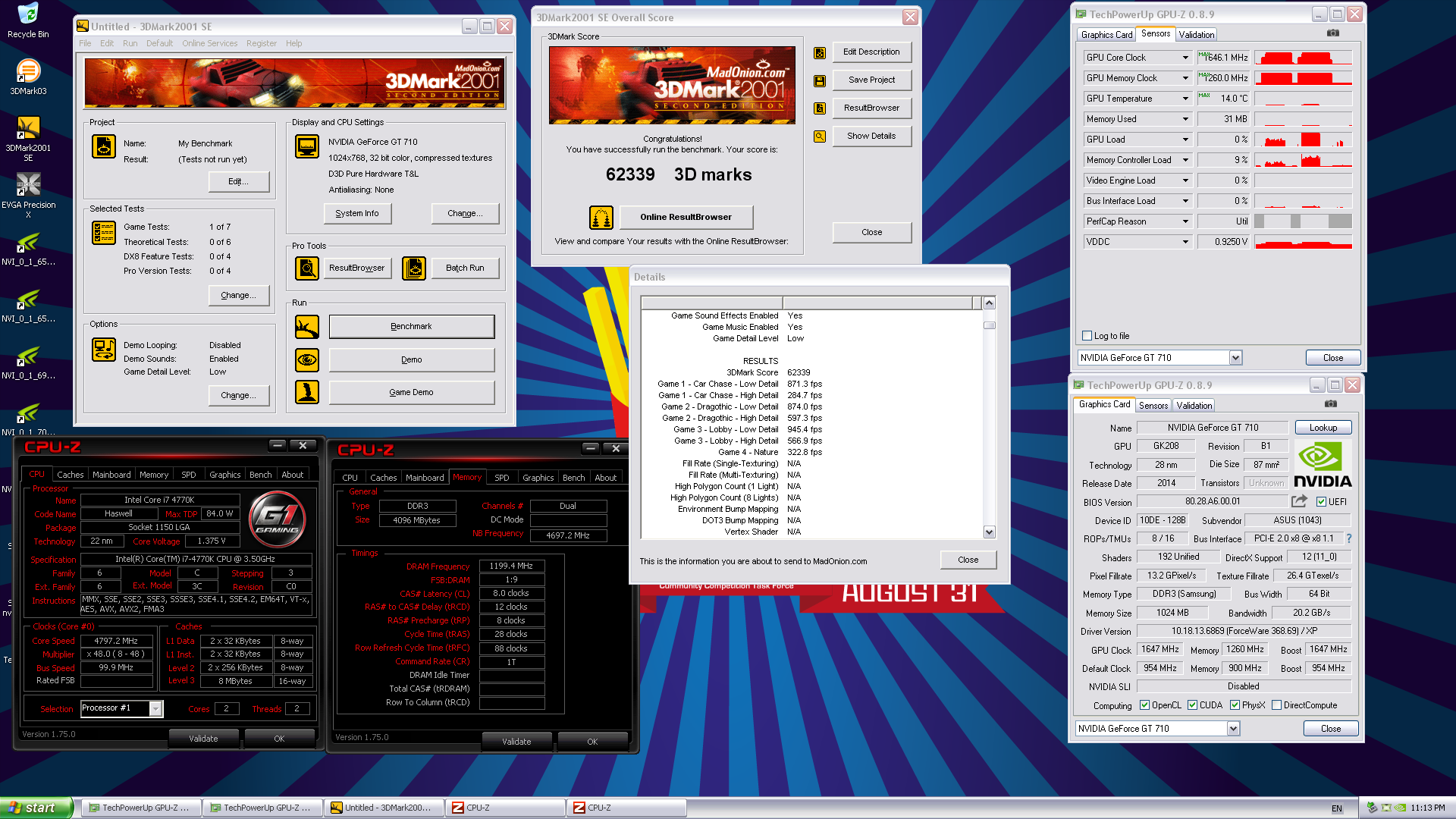Image resolution: width=1456 pixels, height=819 pixels.
Task: Click Close in the Details dialog
Action: tap(968, 560)
